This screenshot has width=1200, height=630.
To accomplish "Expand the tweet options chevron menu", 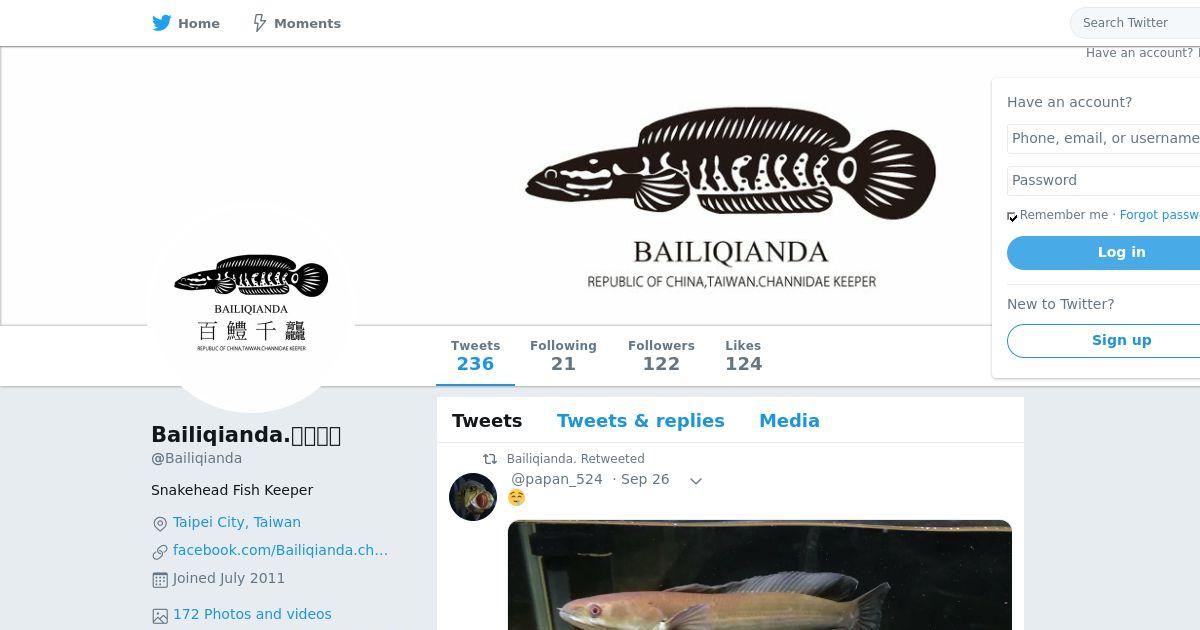I will pos(696,481).
